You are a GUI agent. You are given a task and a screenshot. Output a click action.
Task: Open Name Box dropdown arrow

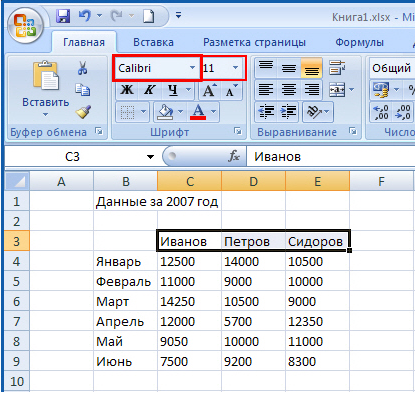pos(150,157)
